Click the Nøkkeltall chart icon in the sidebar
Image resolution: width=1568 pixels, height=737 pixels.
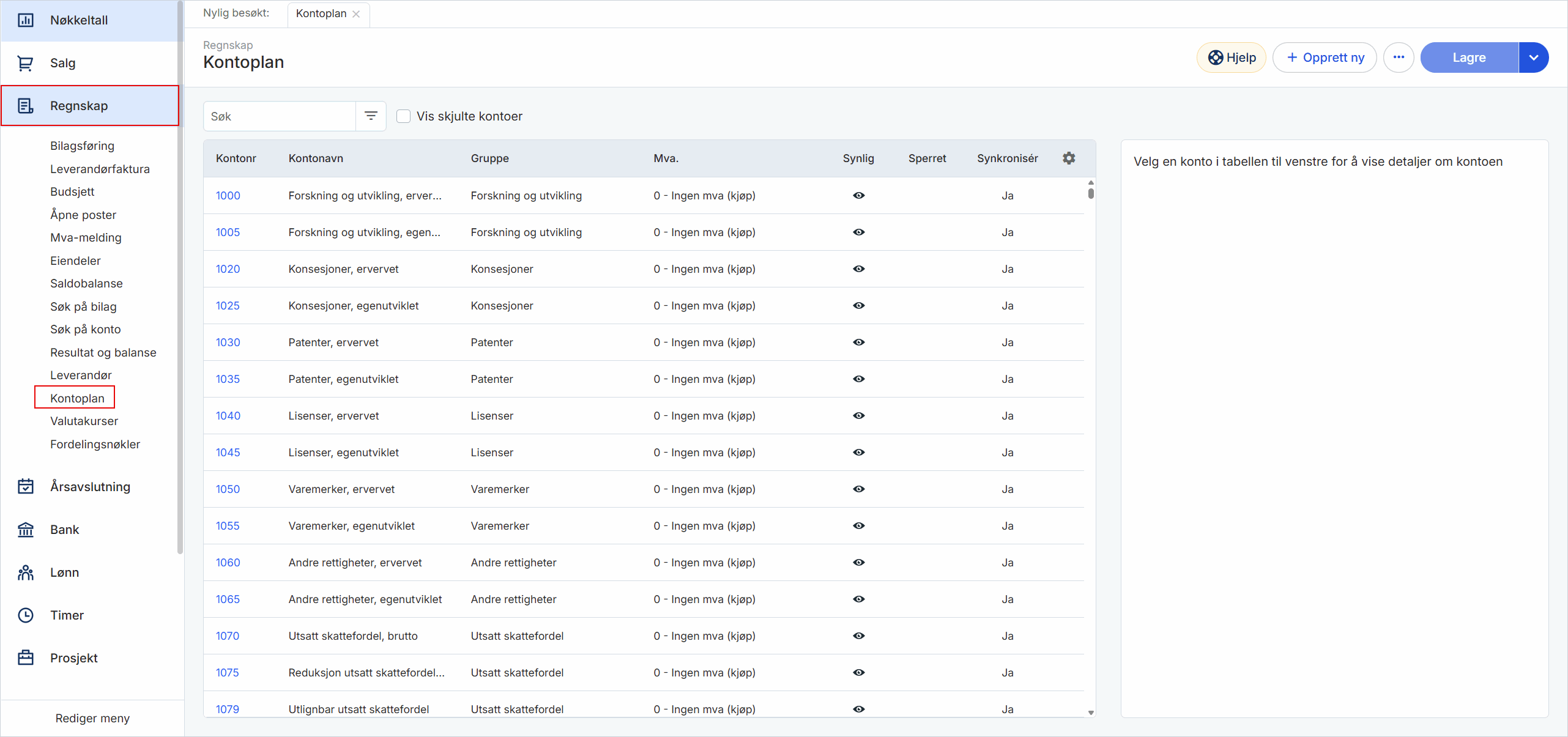click(x=26, y=20)
